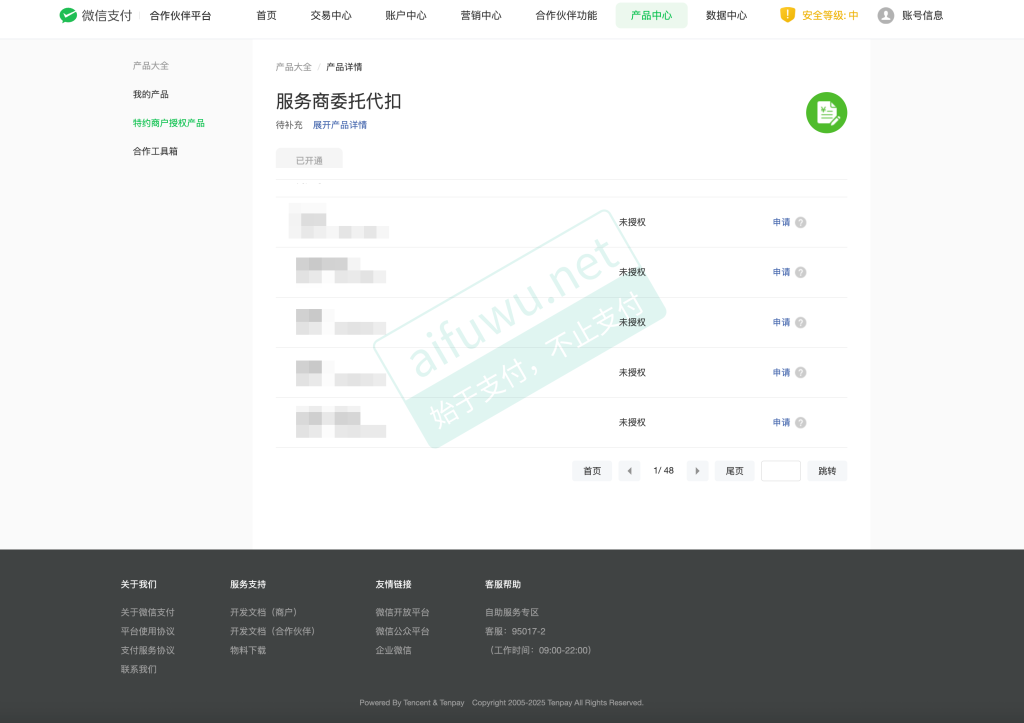Click 产品大全 breadcrumb link
The image size is (1024, 723).
293,67
